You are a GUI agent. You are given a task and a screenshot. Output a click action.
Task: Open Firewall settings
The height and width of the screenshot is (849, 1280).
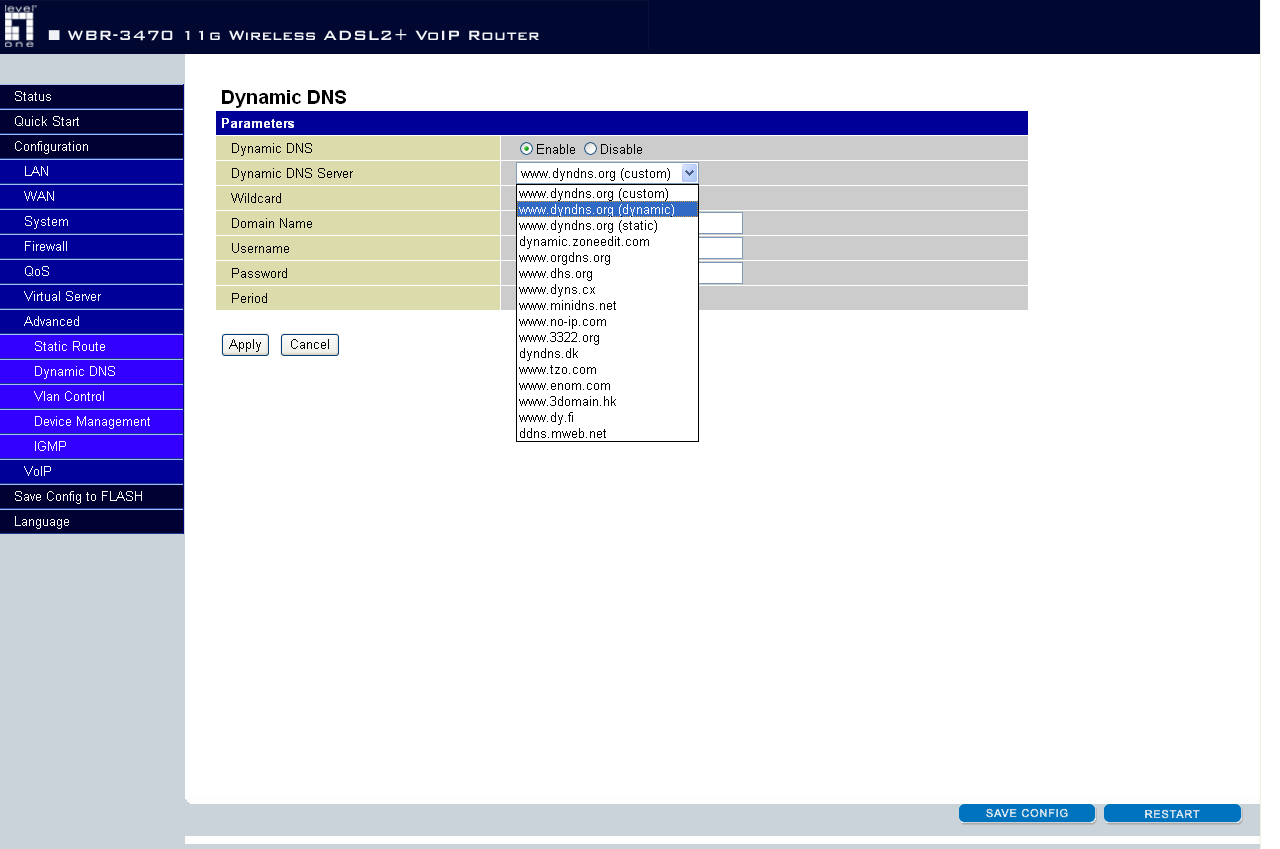coord(92,246)
